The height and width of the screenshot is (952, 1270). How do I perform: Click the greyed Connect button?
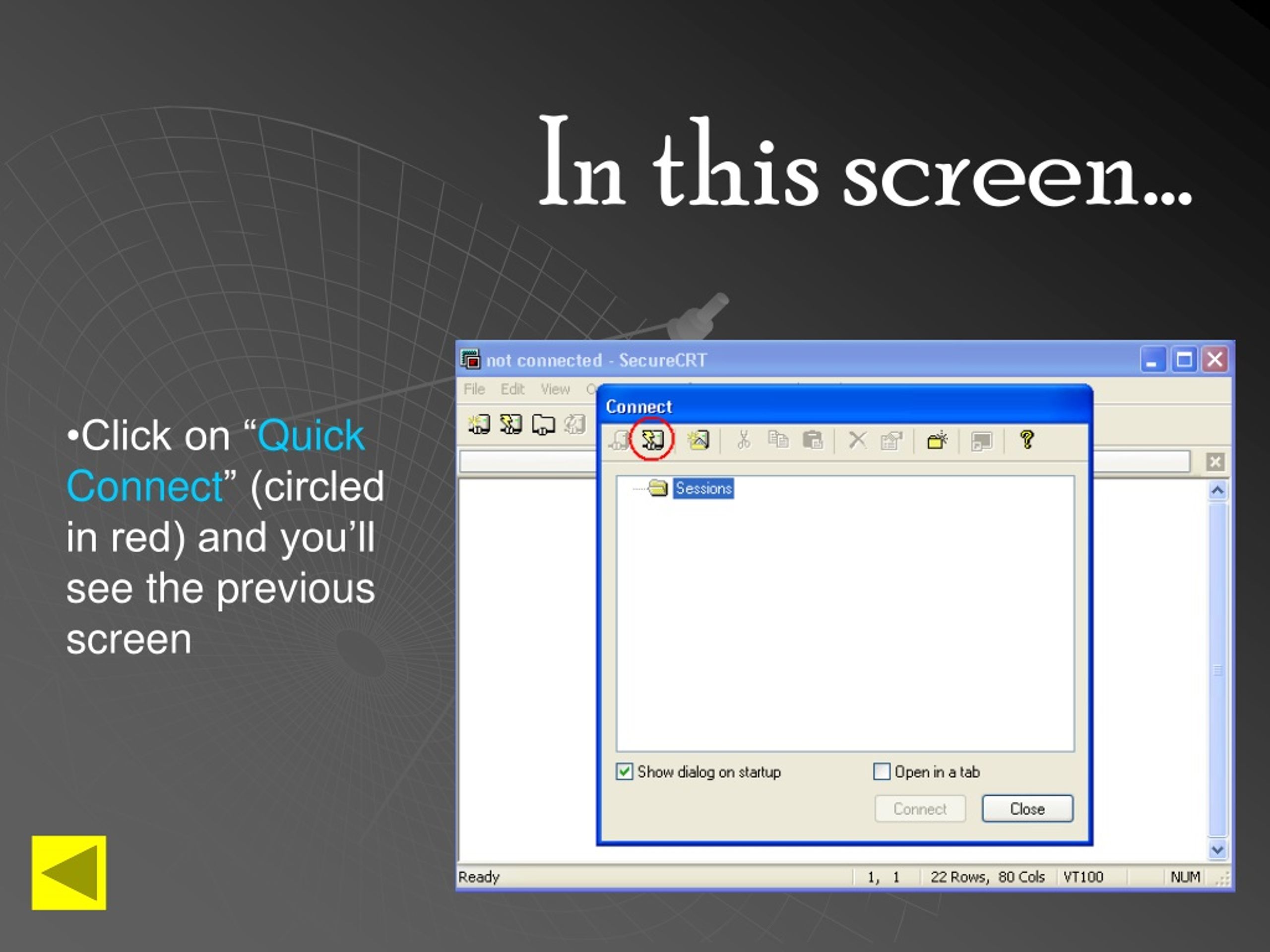(x=920, y=809)
